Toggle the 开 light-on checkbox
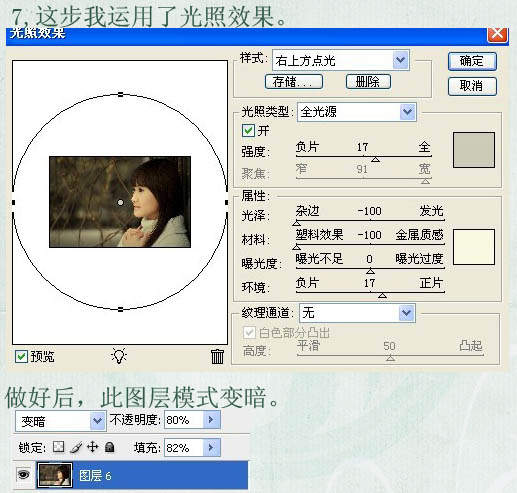The width and height of the screenshot is (517, 493). click(248, 131)
